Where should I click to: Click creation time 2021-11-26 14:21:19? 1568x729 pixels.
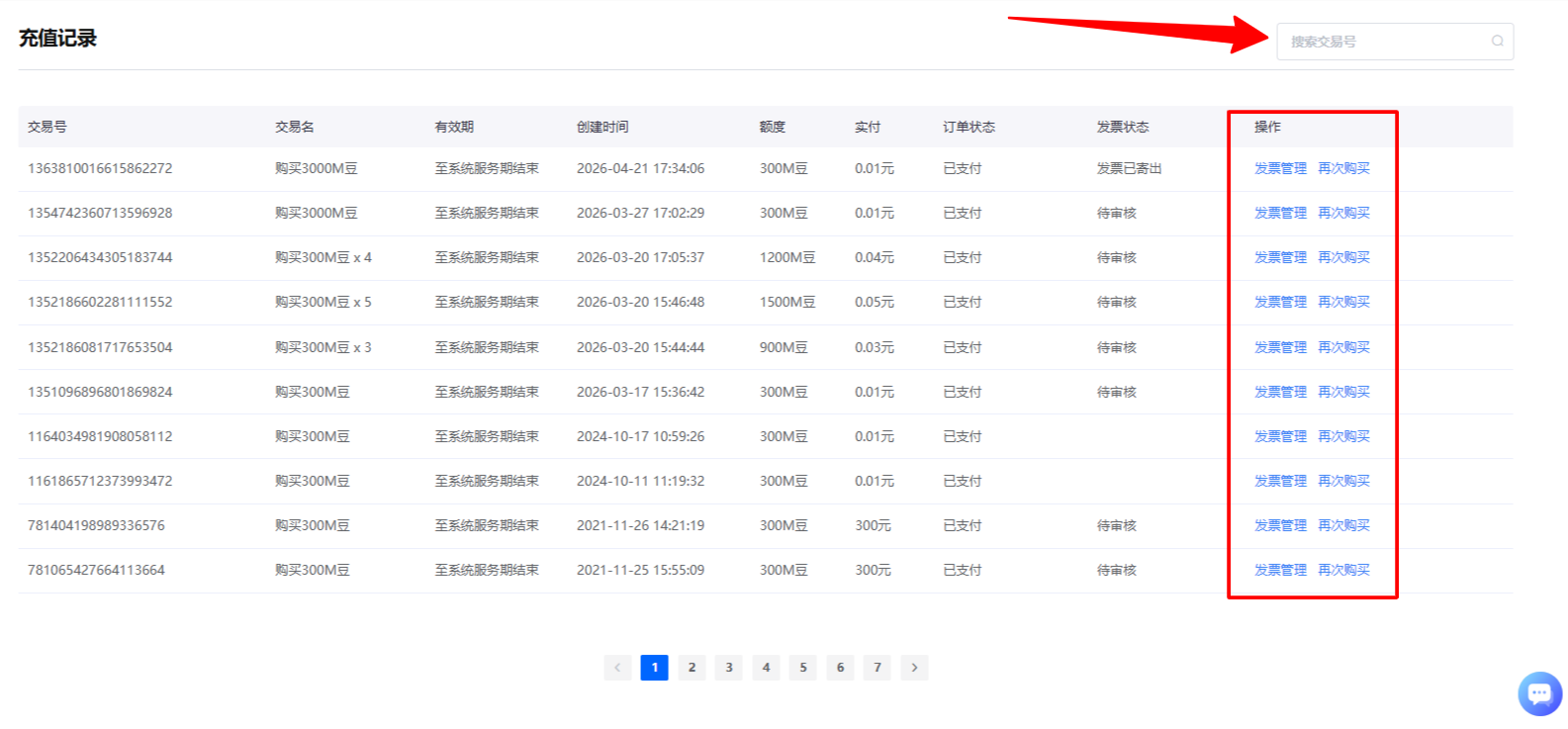point(640,525)
